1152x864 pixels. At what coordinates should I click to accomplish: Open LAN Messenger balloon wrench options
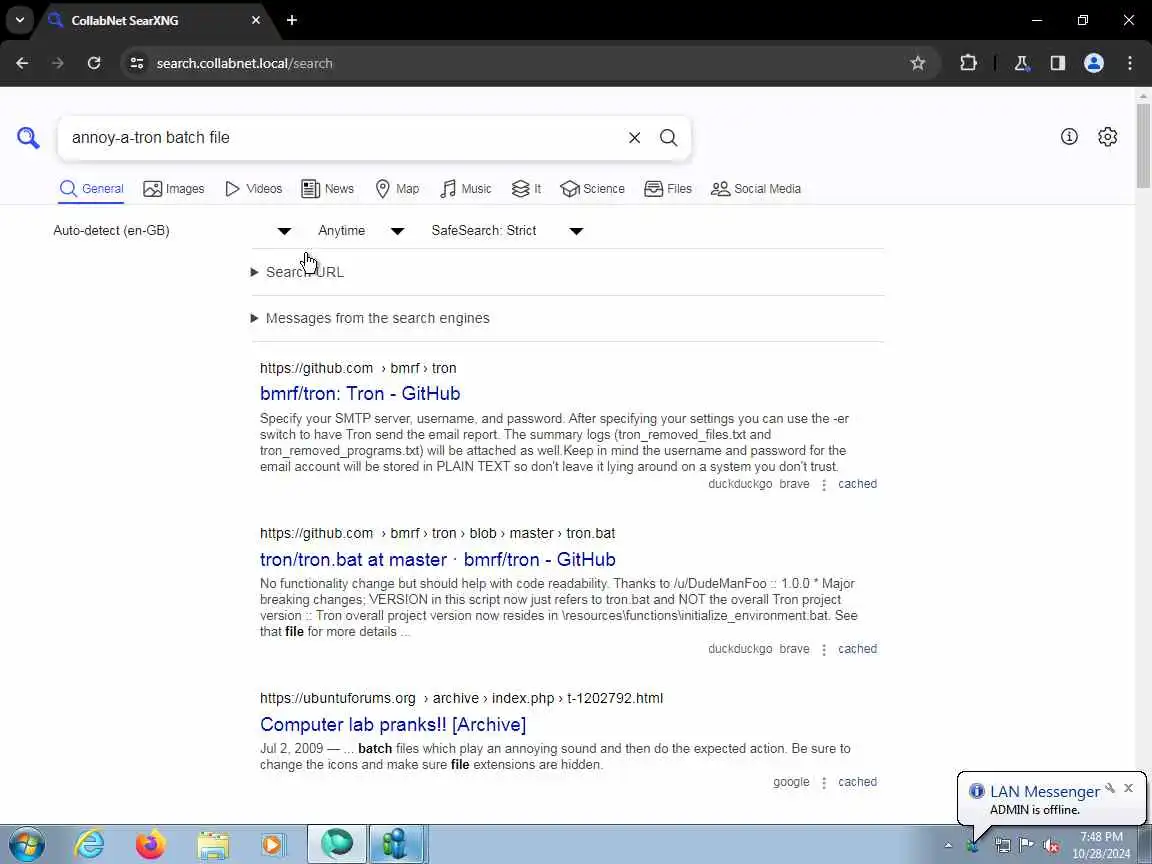(x=1110, y=788)
